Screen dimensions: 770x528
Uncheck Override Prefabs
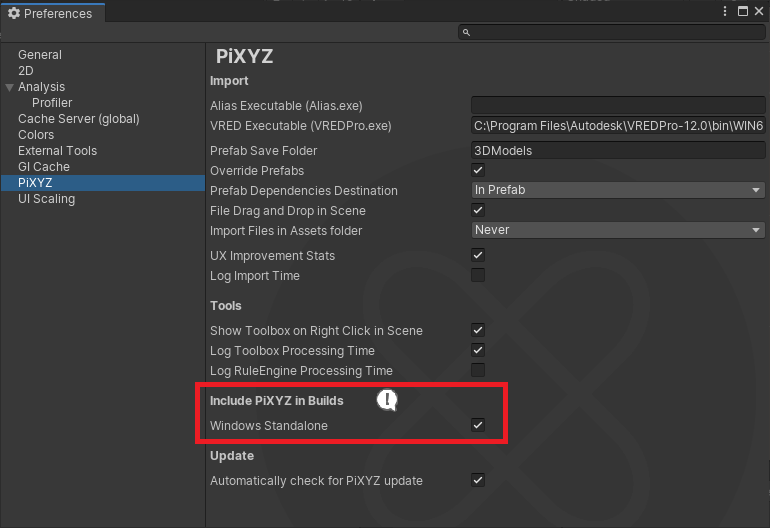pos(478,170)
